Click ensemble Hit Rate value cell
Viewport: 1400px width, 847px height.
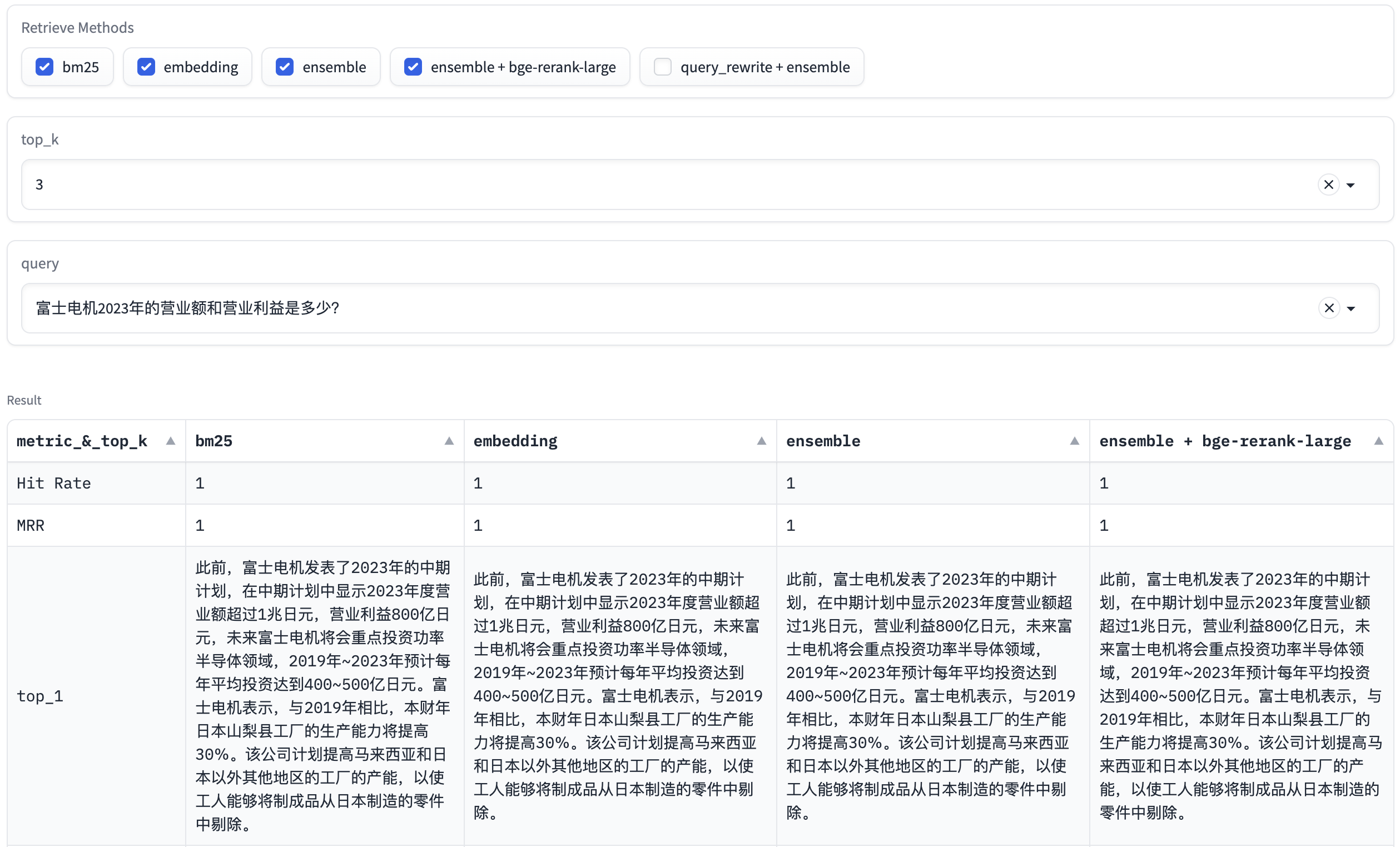933,484
